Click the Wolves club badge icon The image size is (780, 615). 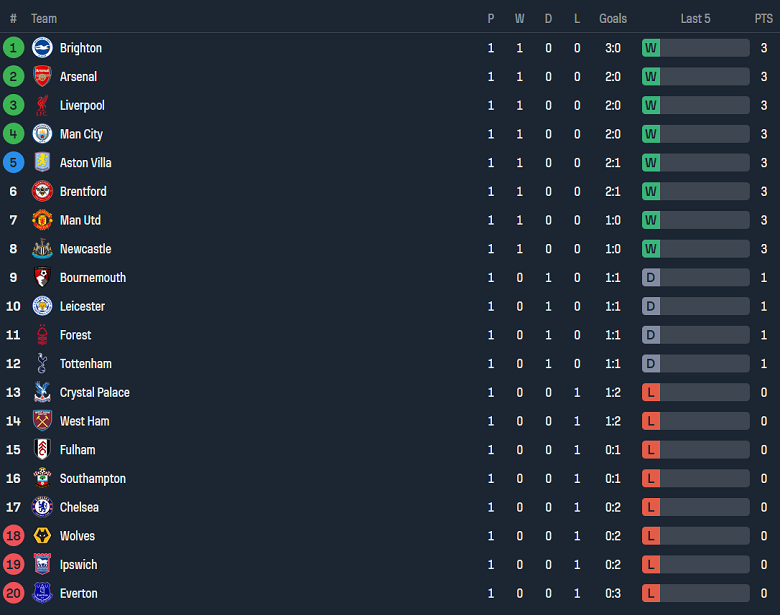pyautogui.click(x=42, y=536)
